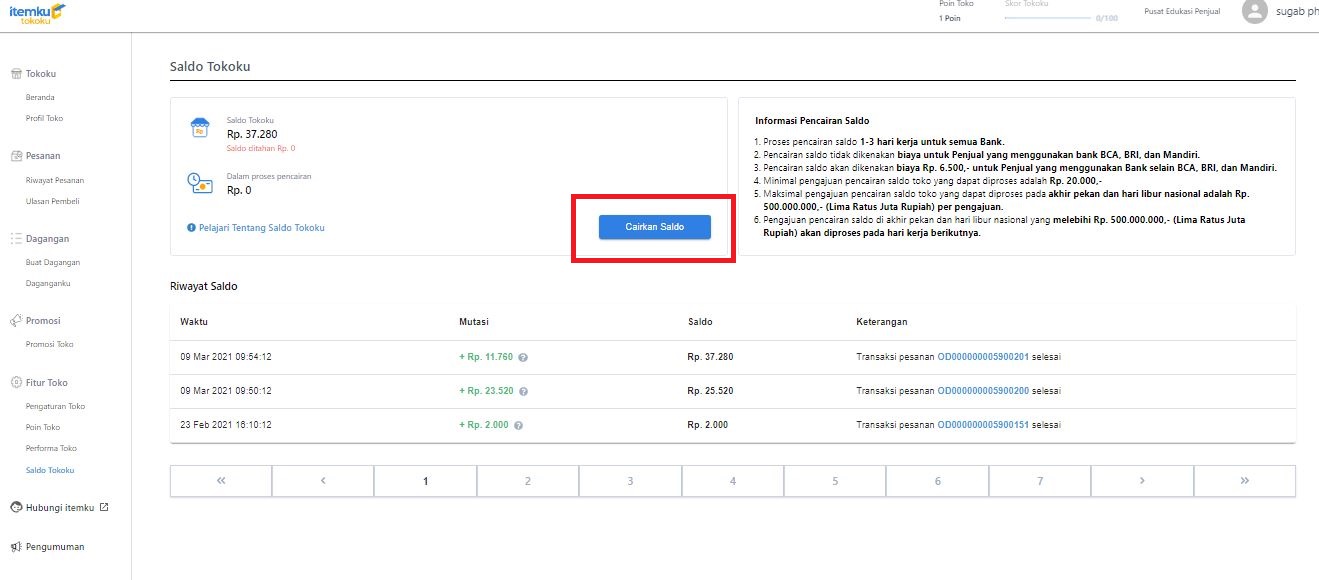This screenshot has height=580, width=1319.
Task: Click help icon beside + Rp. 2.000
Action: pyautogui.click(x=518, y=425)
